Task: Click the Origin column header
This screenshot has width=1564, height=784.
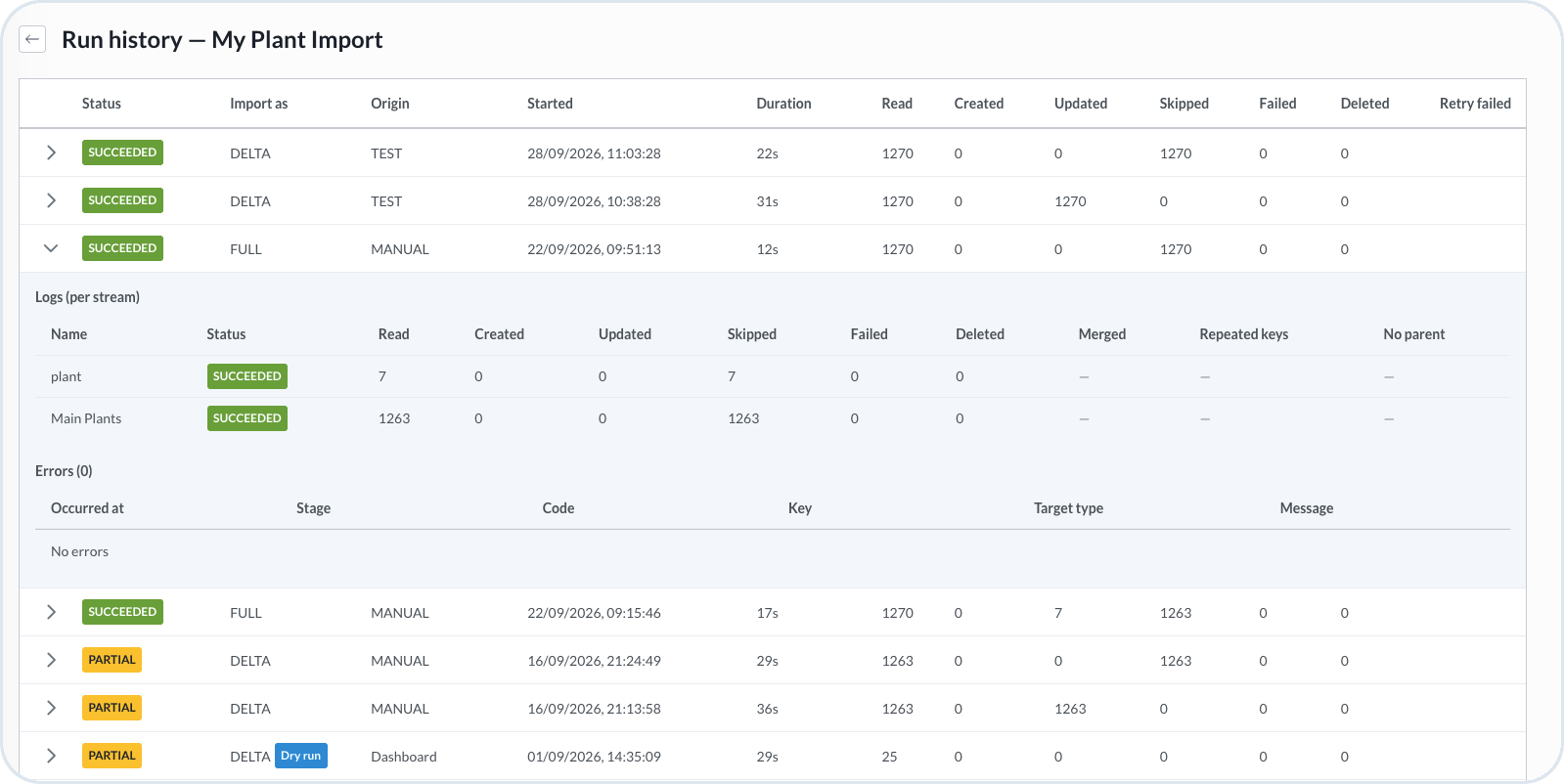Action: [390, 104]
